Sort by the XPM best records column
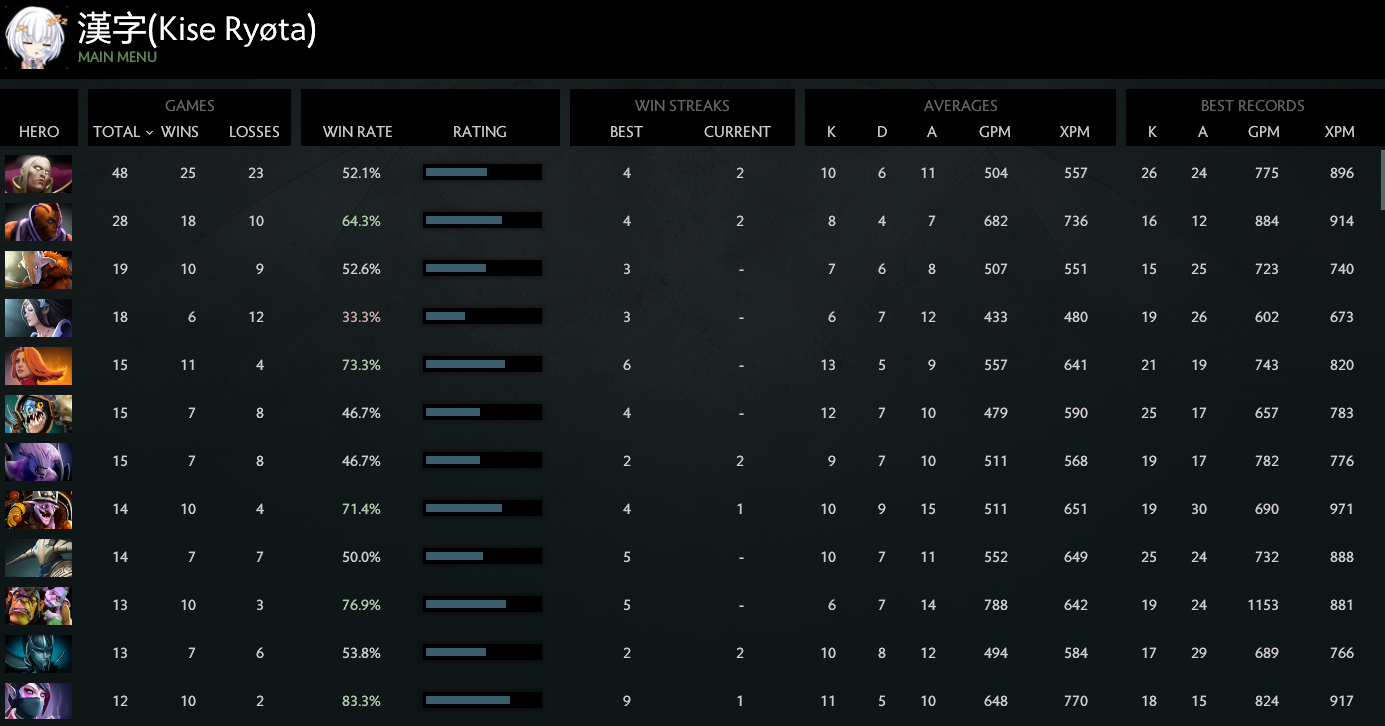Image resolution: width=1385 pixels, height=726 pixels. click(x=1340, y=131)
